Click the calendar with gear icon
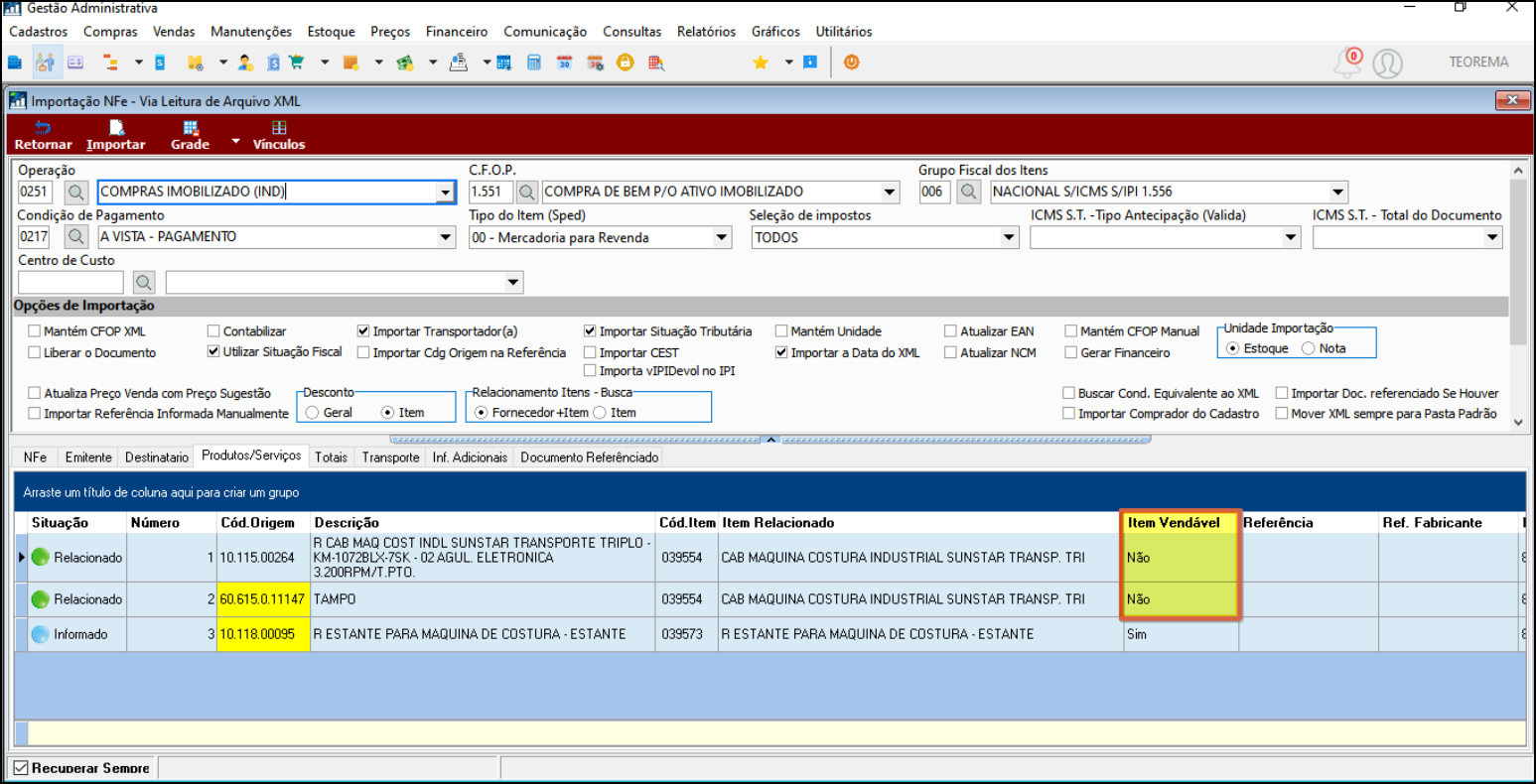Viewport: 1536px width, 784px height. click(595, 63)
